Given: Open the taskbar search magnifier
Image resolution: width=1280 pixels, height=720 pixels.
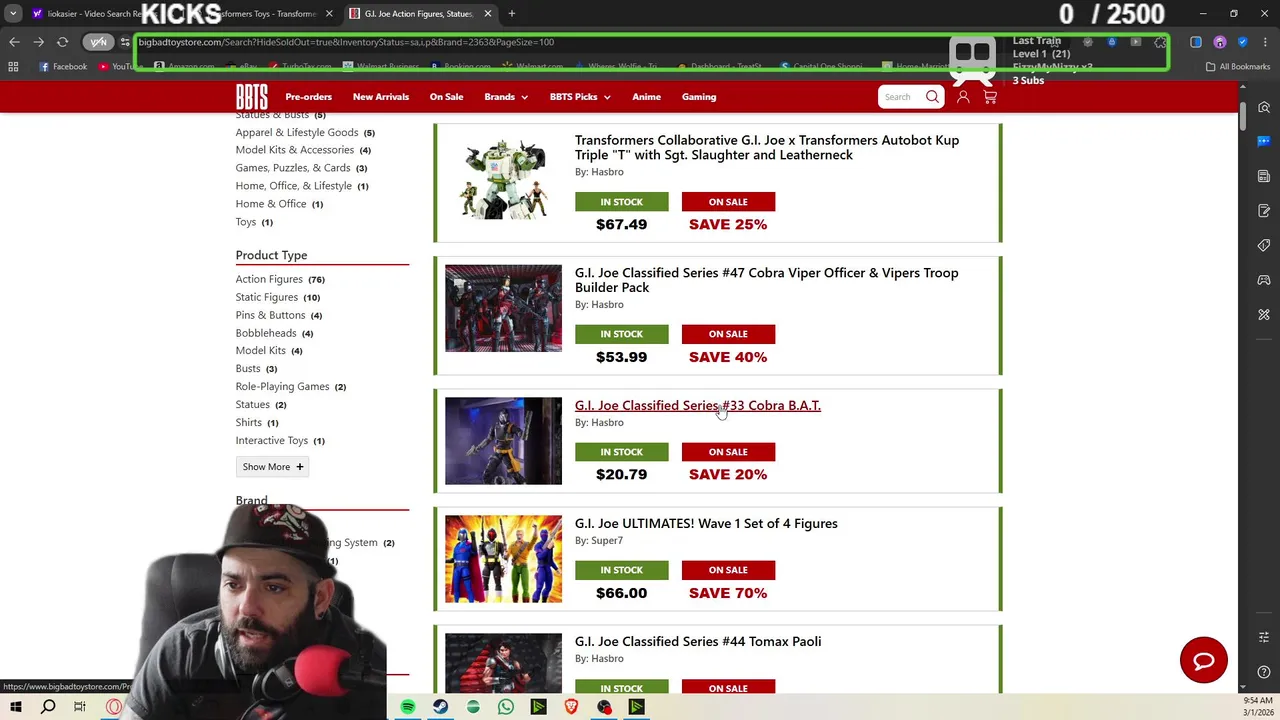Looking at the screenshot, I should click(48, 707).
